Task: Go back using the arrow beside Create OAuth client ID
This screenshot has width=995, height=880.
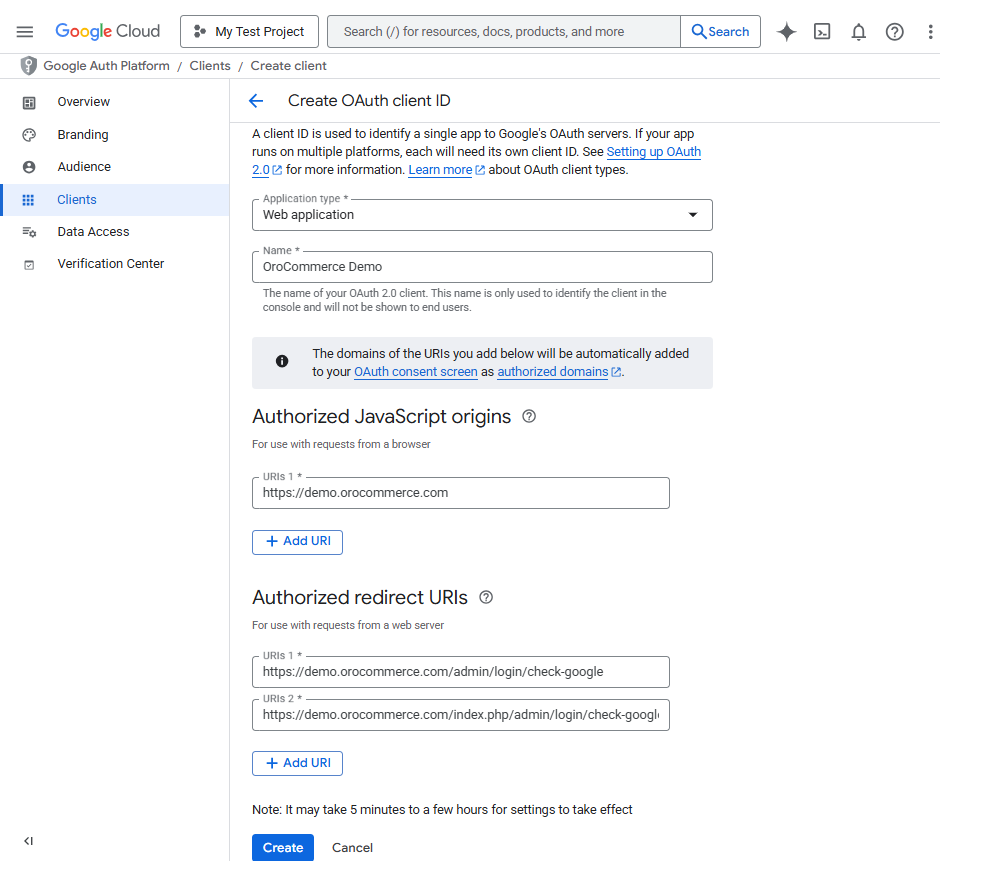Action: click(256, 101)
